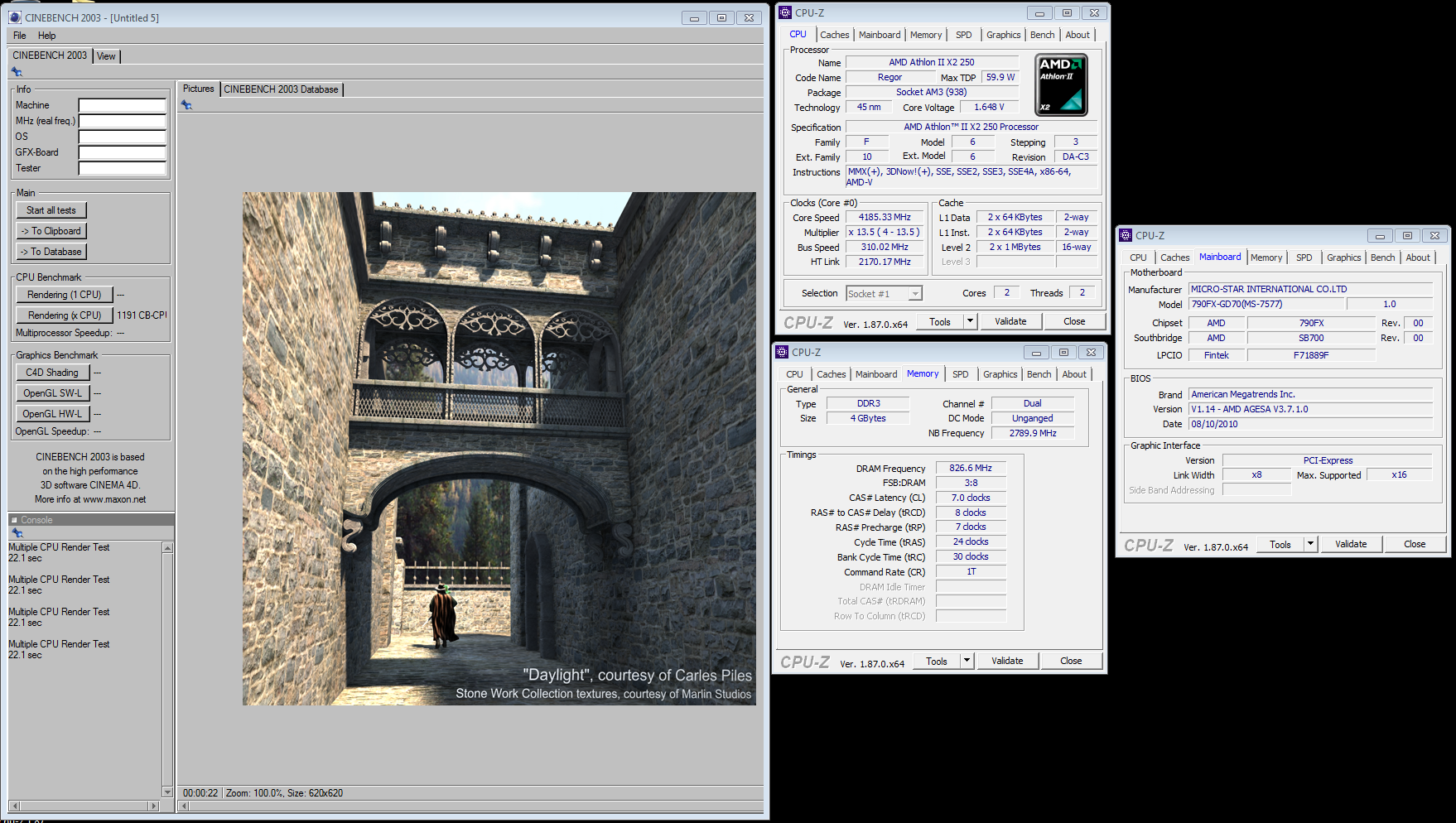The height and width of the screenshot is (823, 1456).
Task: Click the NB Frequency value 2789.9 MHz
Action: point(1033,433)
